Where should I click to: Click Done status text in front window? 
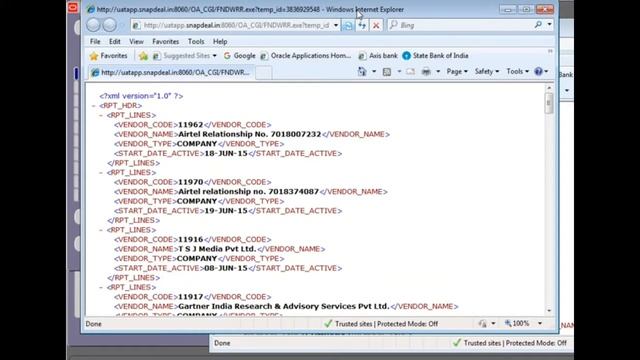coord(93,324)
